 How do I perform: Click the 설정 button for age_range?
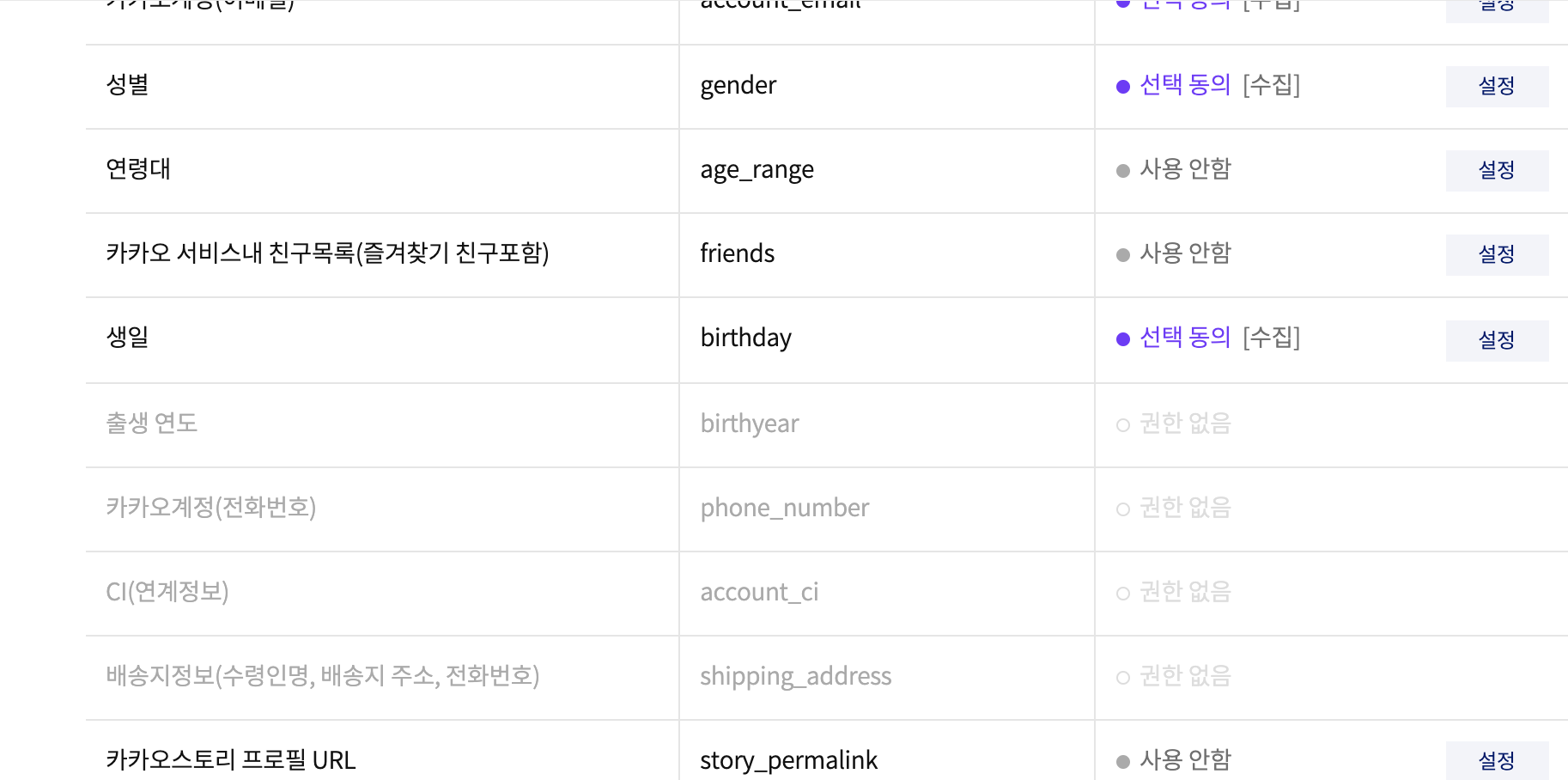click(x=1496, y=170)
